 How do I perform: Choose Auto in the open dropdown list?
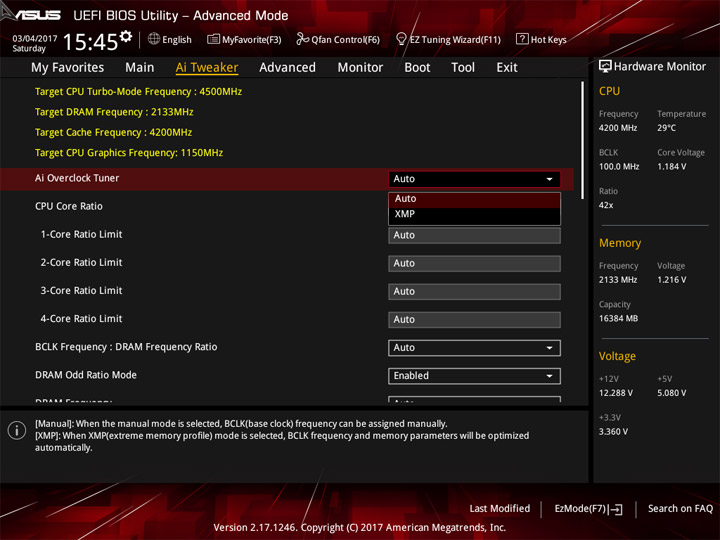pos(474,199)
